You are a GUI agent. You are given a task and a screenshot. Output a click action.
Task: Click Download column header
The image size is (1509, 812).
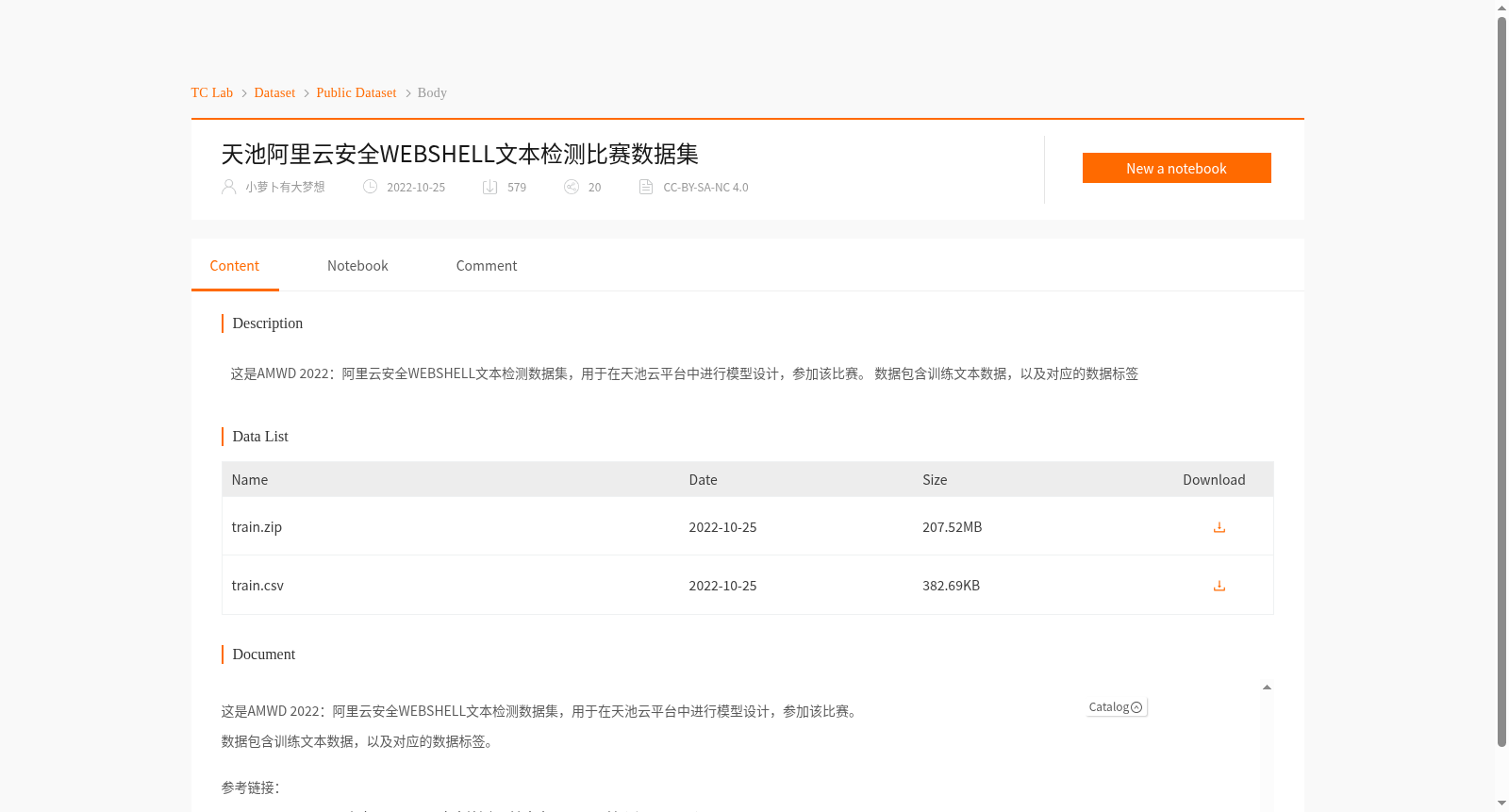point(1214,480)
